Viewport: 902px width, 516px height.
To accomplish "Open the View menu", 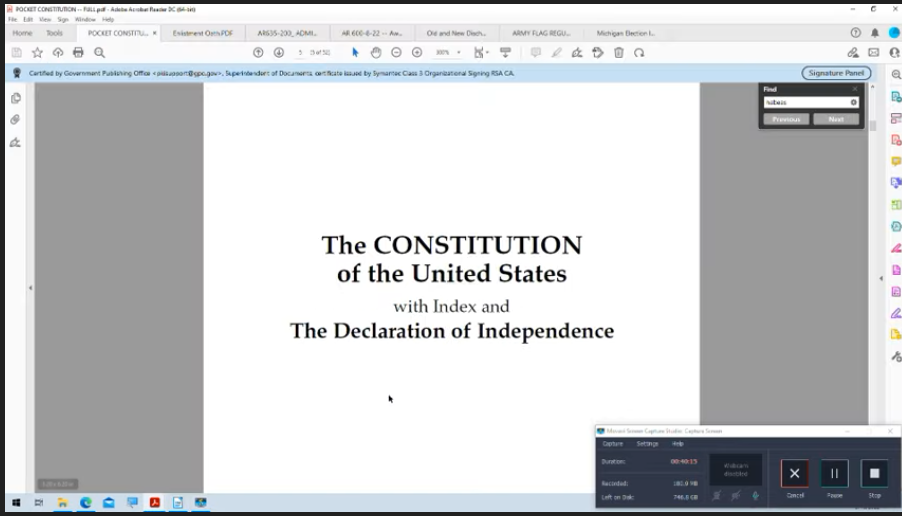I will point(45,20).
